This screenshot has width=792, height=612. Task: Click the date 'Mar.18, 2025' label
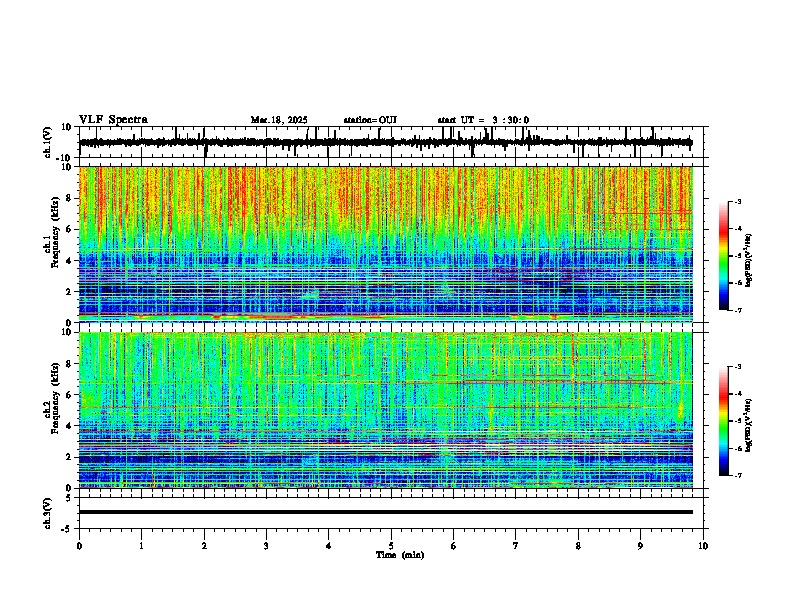(279, 120)
